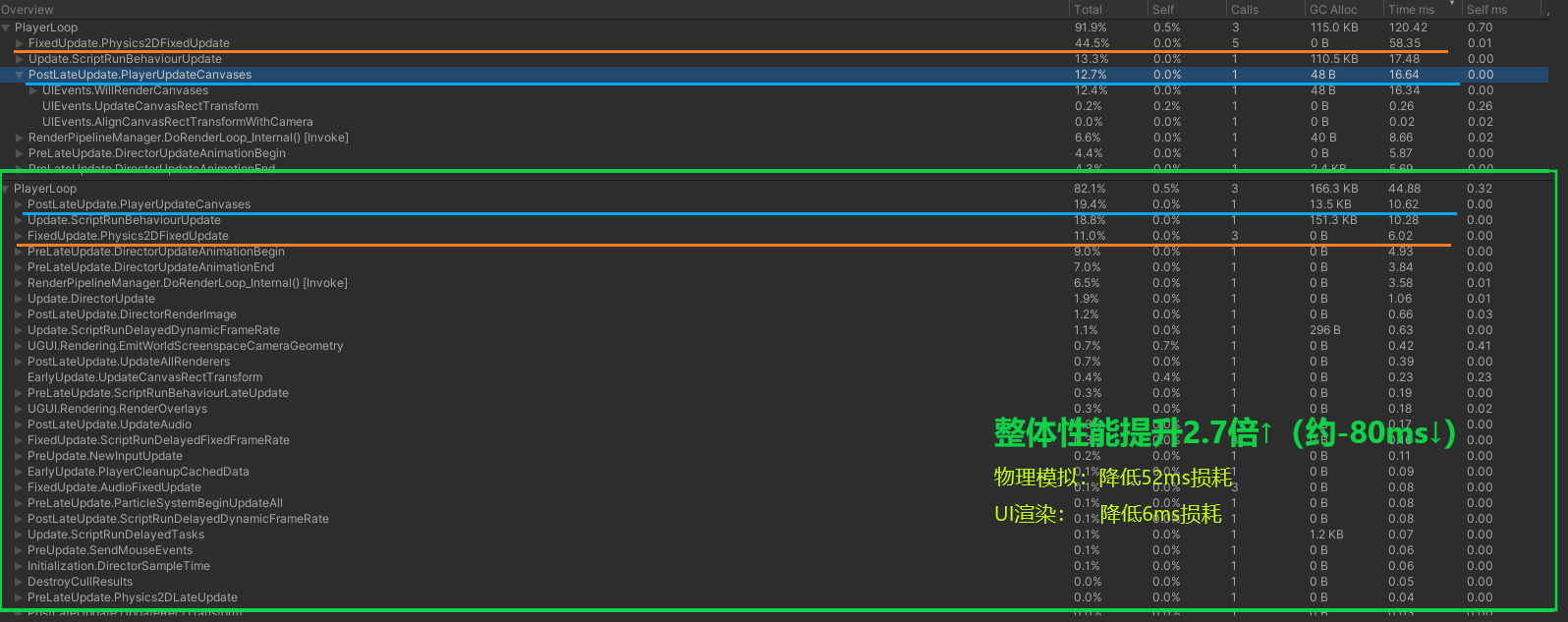The height and width of the screenshot is (622, 1568).
Task: Click the 19.4% total value
Action: [x=1090, y=204]
